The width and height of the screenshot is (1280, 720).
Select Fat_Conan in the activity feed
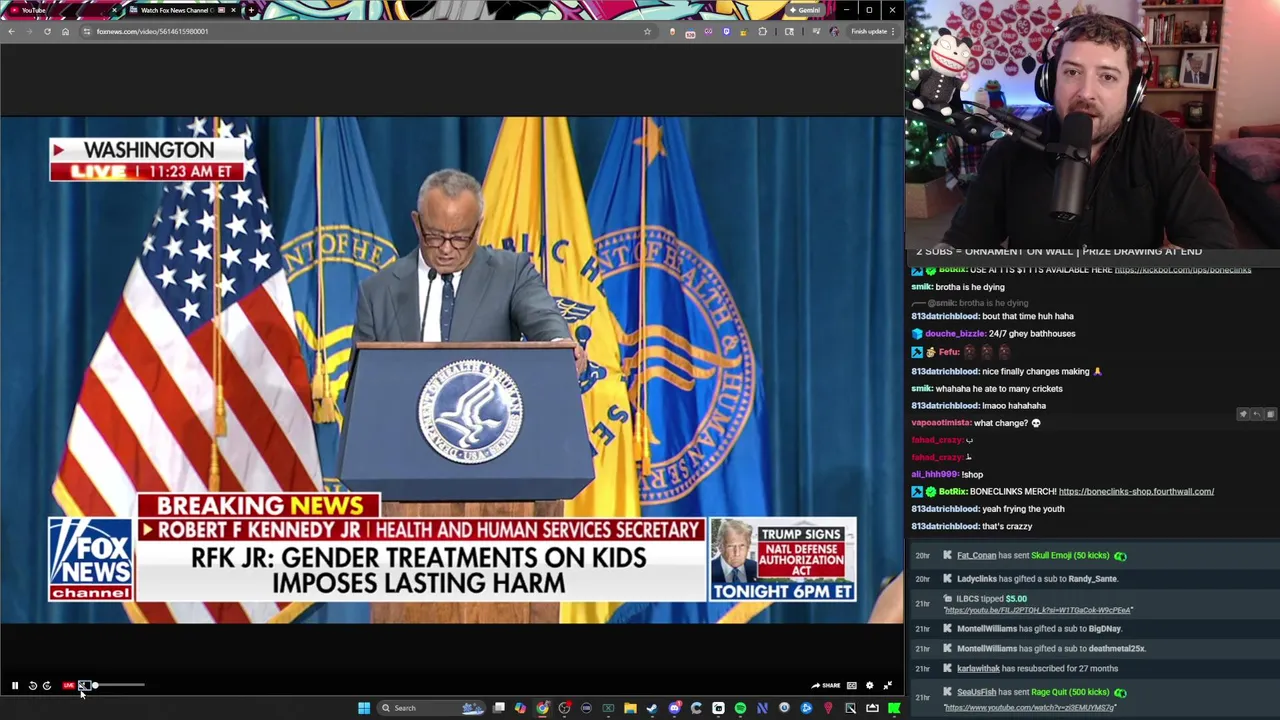976,556
